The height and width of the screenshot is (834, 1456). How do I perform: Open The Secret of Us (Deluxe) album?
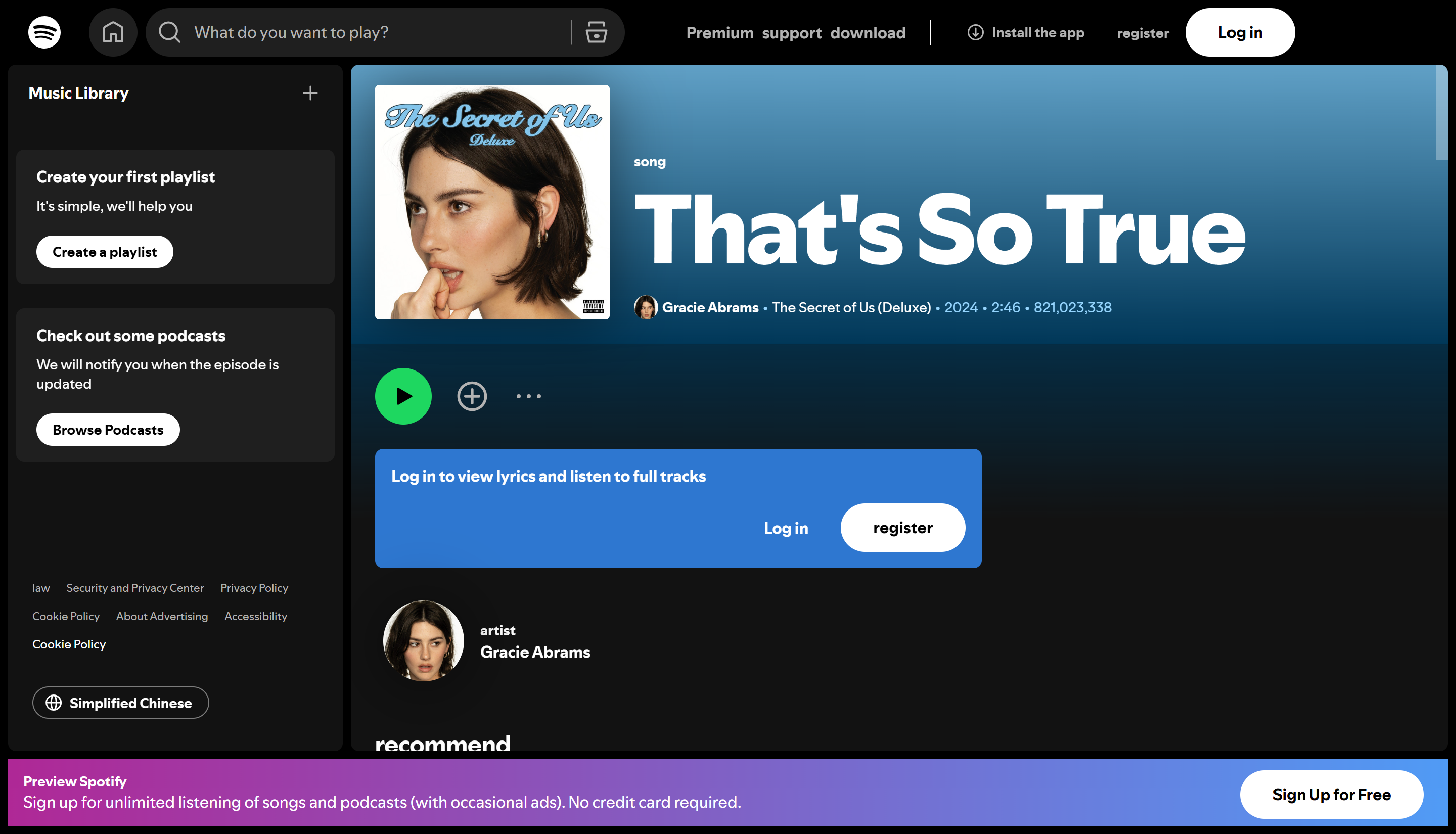pyautogui.click(x=851, y=307)
